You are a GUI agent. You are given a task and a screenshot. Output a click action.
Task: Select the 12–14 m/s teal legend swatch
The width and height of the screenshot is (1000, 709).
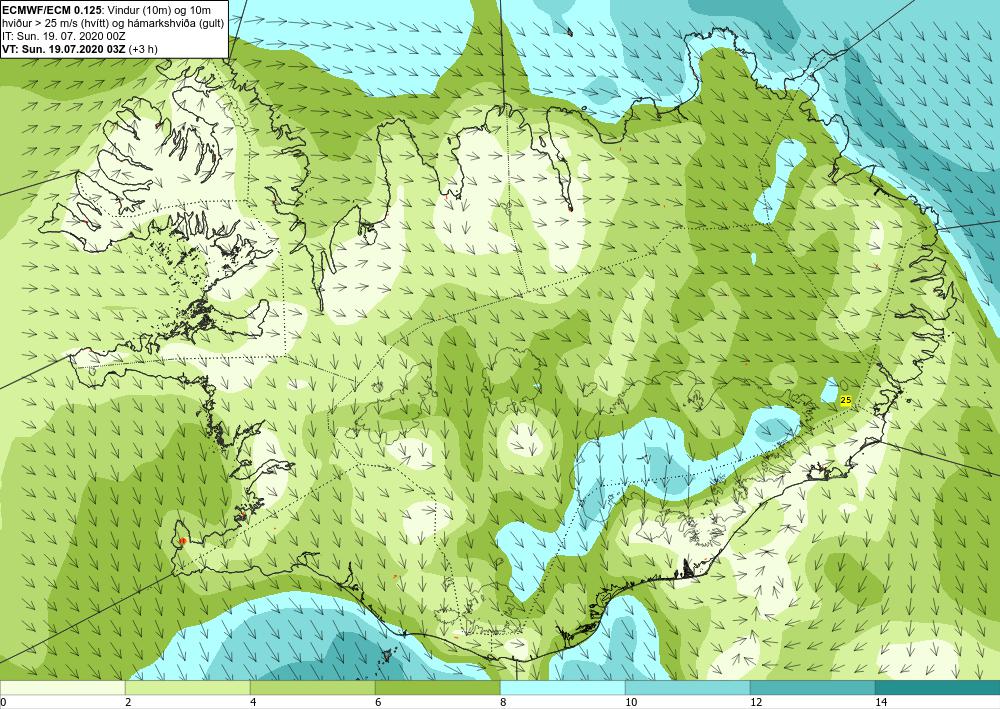pos(812,688)
